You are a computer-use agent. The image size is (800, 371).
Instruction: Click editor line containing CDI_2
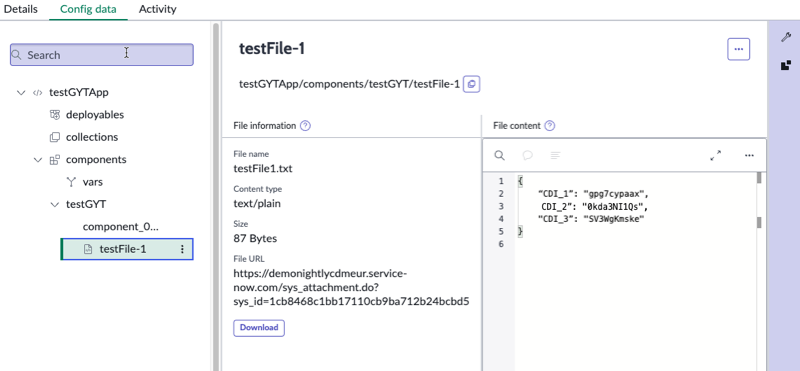click(595, 207)
